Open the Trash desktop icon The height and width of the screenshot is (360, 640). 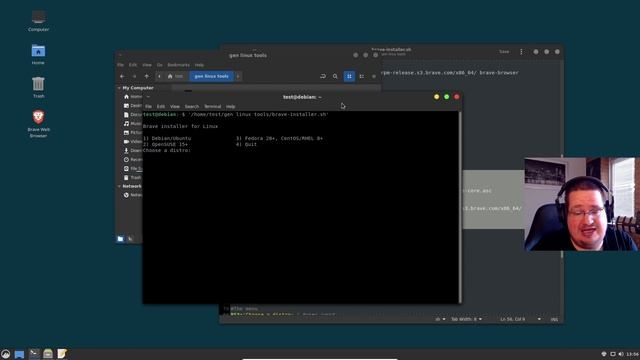(x=38, y=87)
